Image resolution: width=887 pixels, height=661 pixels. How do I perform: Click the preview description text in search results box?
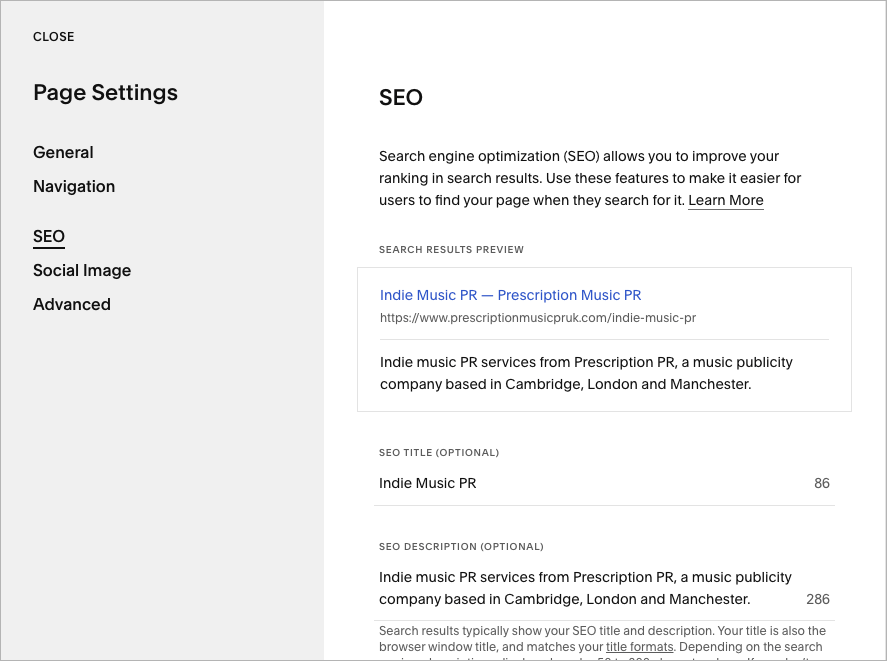pos(586,373)
